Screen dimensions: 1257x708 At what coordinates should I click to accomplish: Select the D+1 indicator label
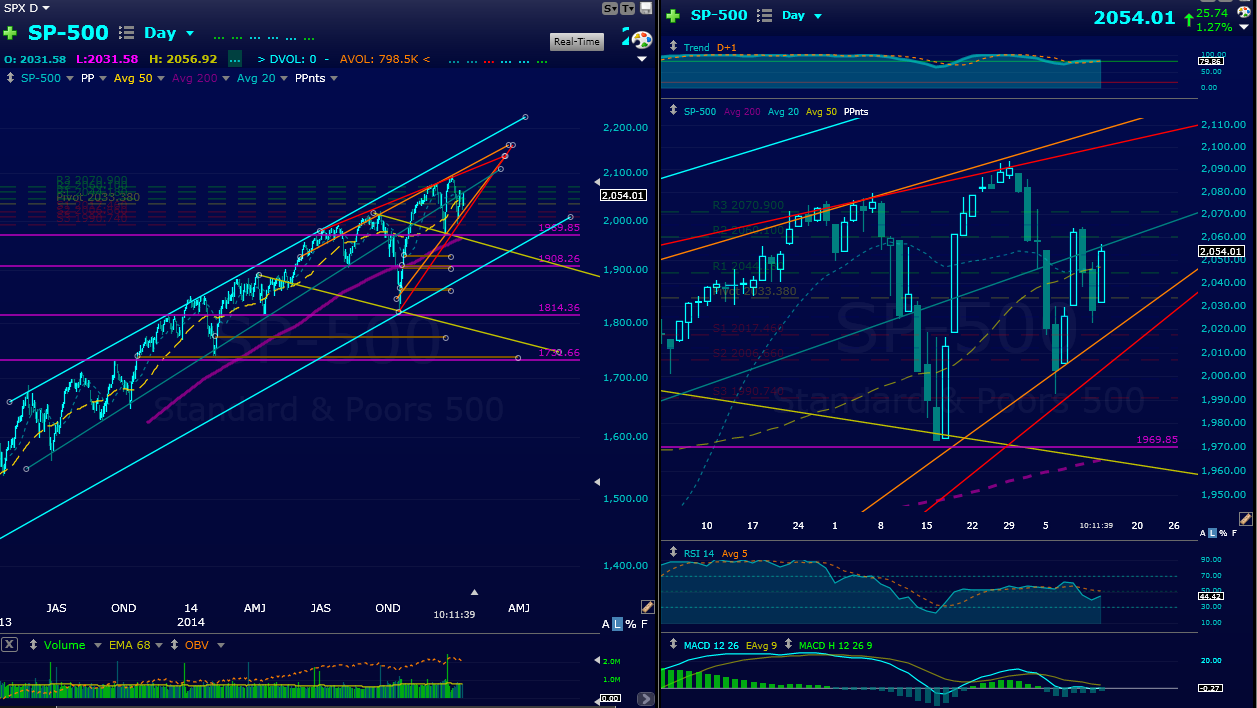coord(726,47)
